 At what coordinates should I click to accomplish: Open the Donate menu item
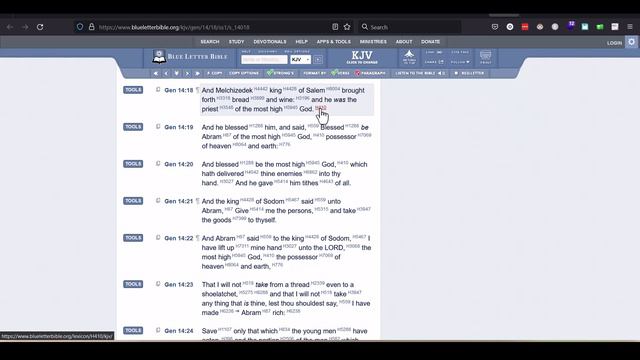[431, 42]
